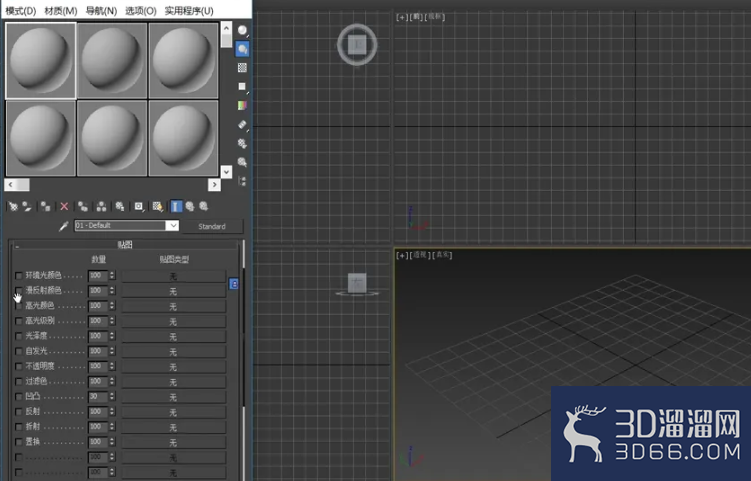The image size is (751, 481).
Task: Open the 模式(D) menu
Action: [x=21, y=11]
